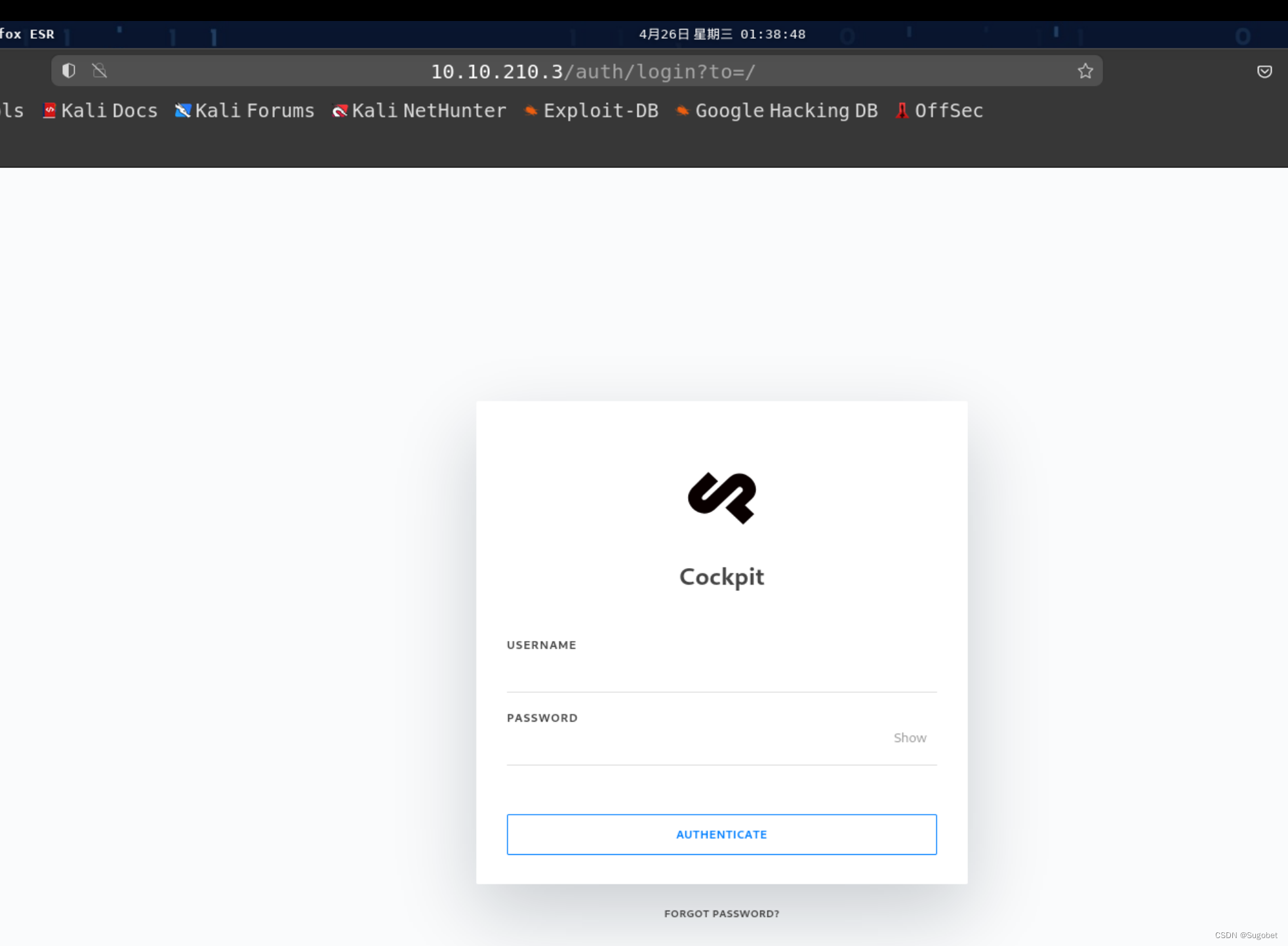Click the Cockpit heading text
The width and height of the screenshot is (1288, 946).
click(x=721, y=577)
